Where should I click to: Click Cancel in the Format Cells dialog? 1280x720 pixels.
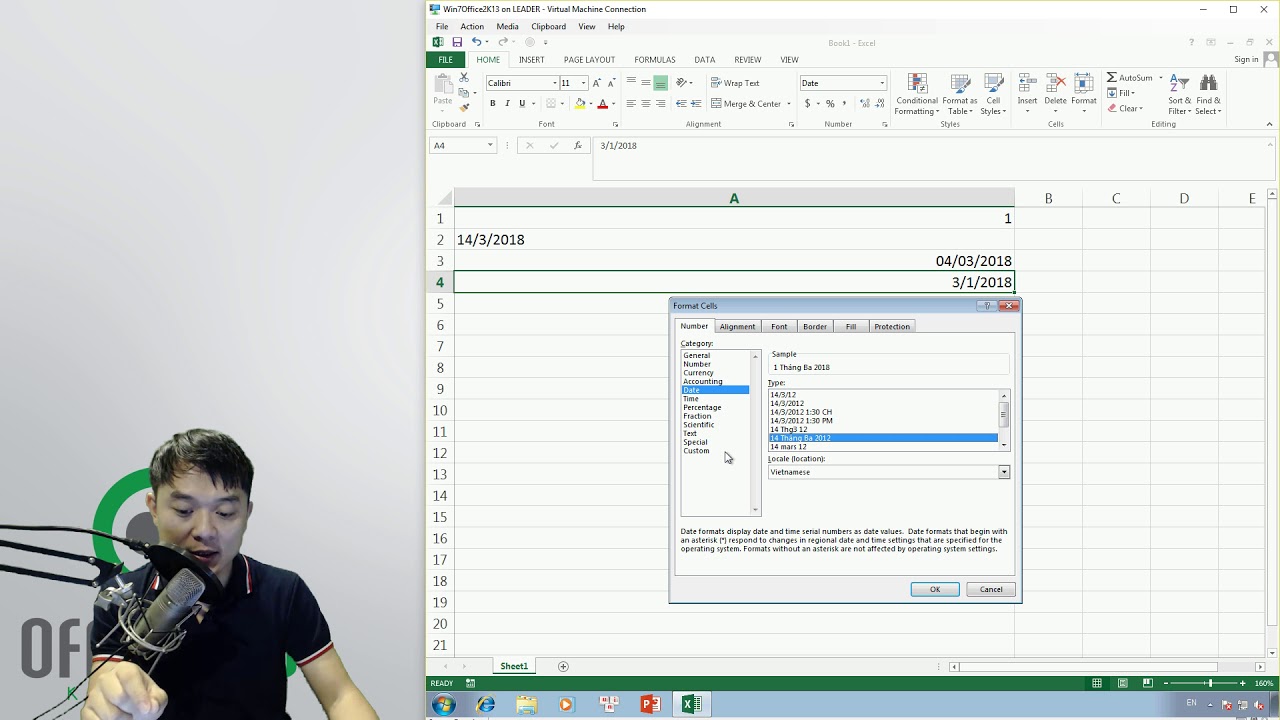click(x=991, y=589)
